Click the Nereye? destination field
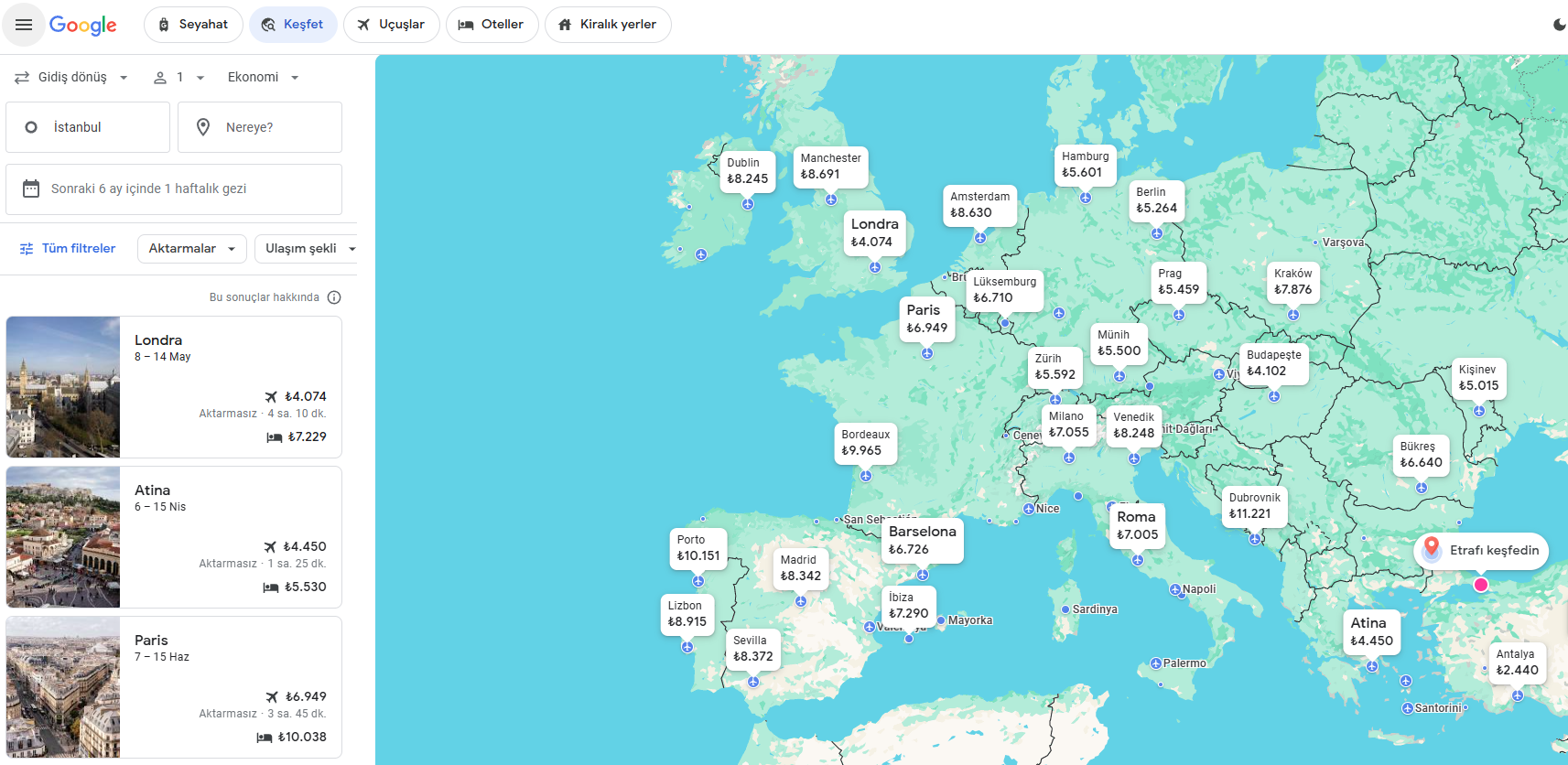The height and width of the screenshot is (765, 1568). [x=260, y=127]
